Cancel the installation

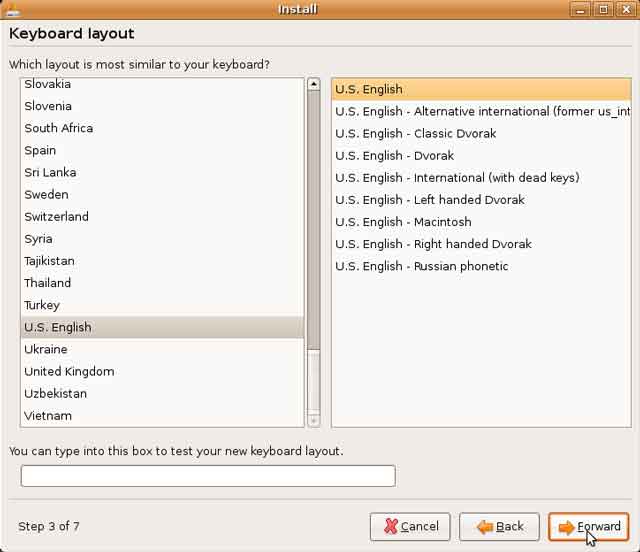coord(410,526)
